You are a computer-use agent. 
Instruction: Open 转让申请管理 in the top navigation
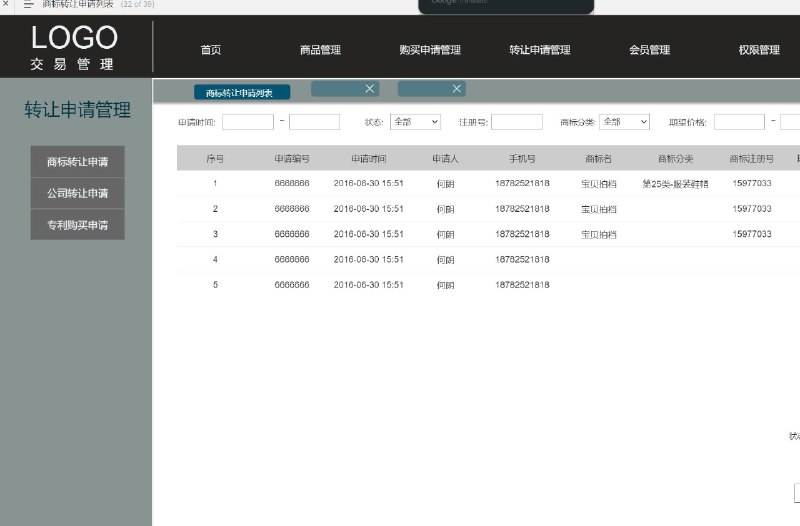coord(540,50)
